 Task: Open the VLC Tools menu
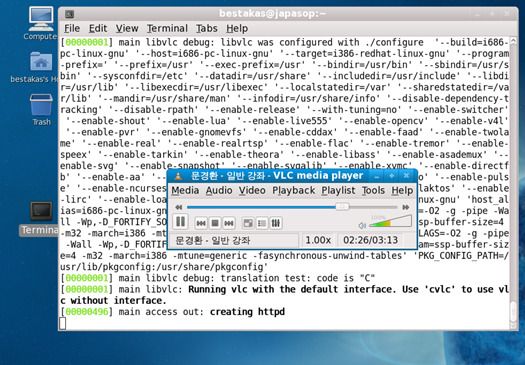tap(373, 190)
